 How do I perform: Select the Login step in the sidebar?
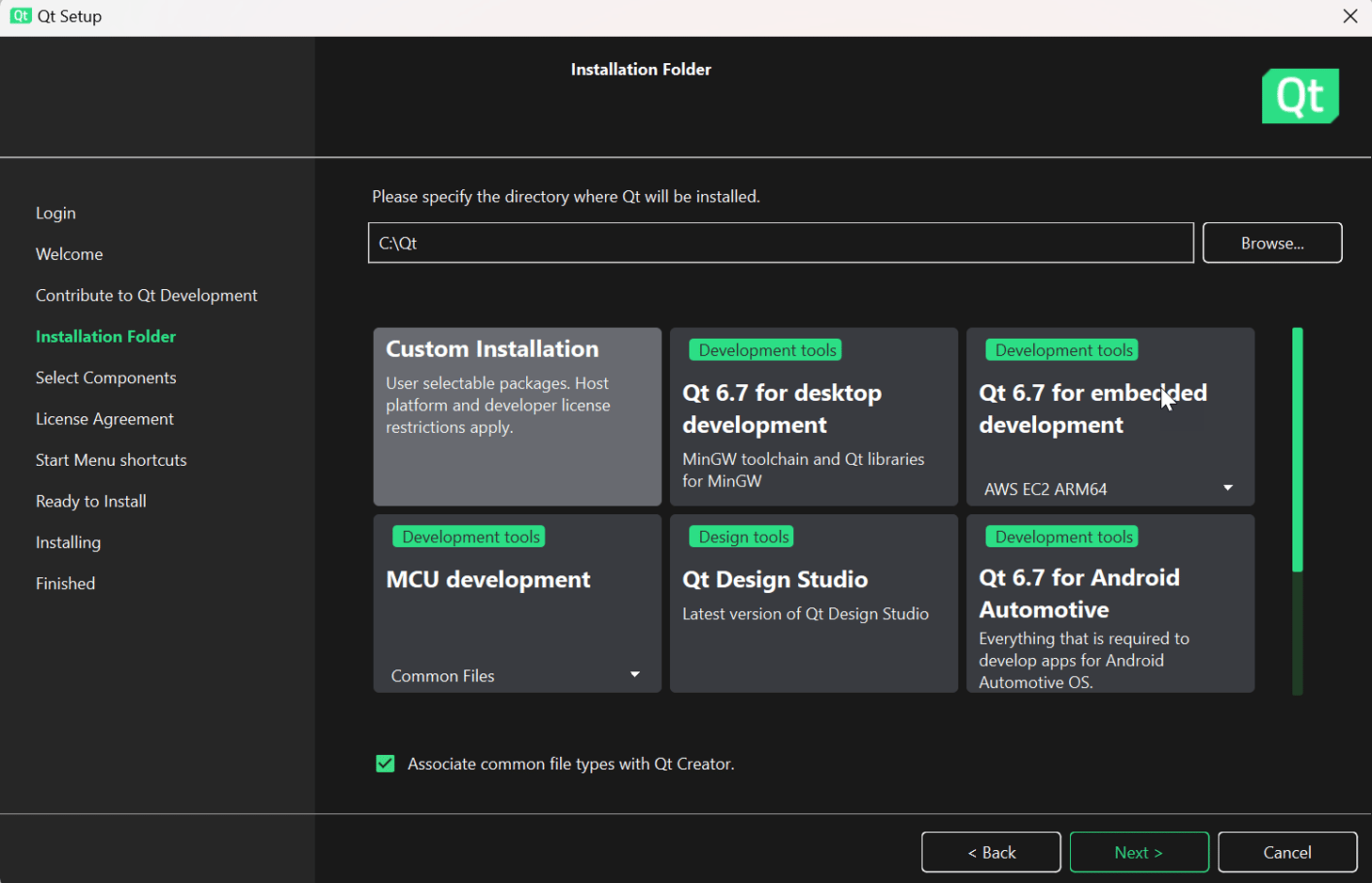point(55,213)
